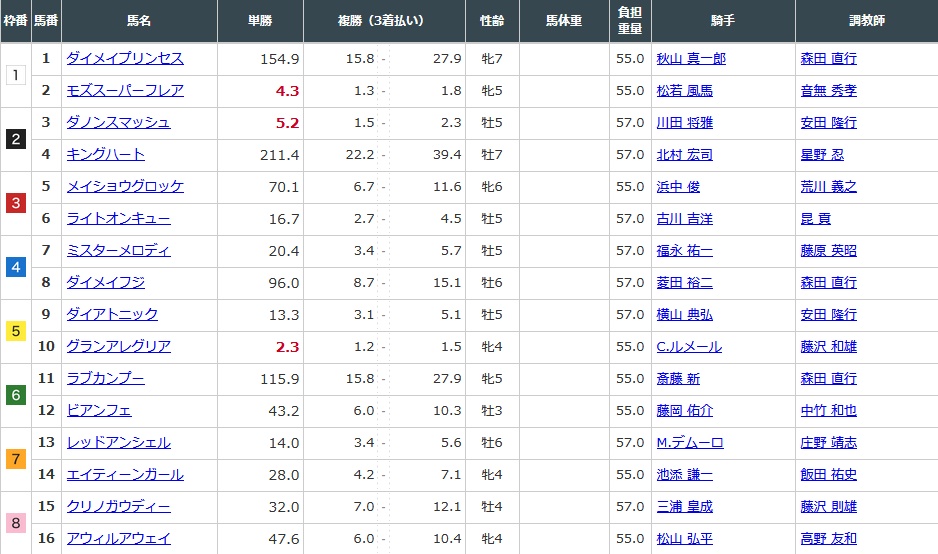
Task: Open jockey C.ルメール profile
Action: point(688,347)
